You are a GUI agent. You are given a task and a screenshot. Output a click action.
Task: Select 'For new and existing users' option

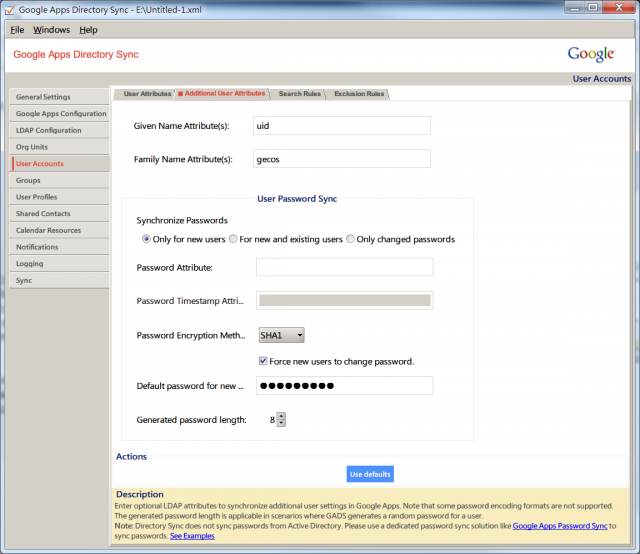233,239
